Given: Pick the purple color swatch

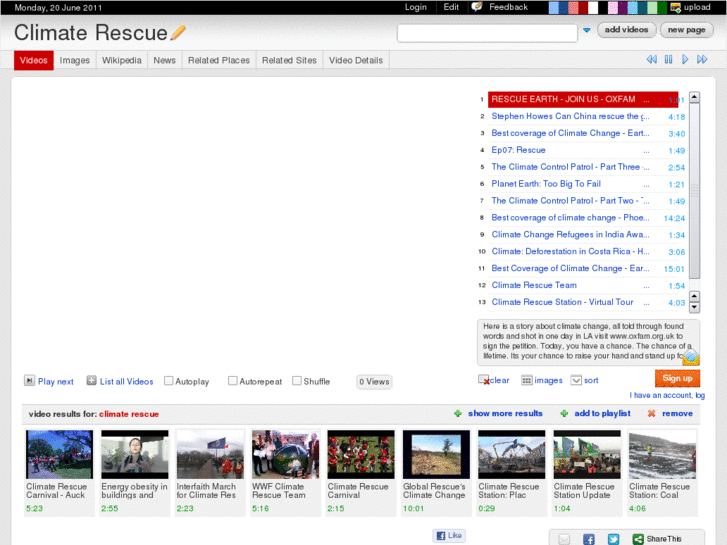Looking at the screenshot, I should coord(622,7).
